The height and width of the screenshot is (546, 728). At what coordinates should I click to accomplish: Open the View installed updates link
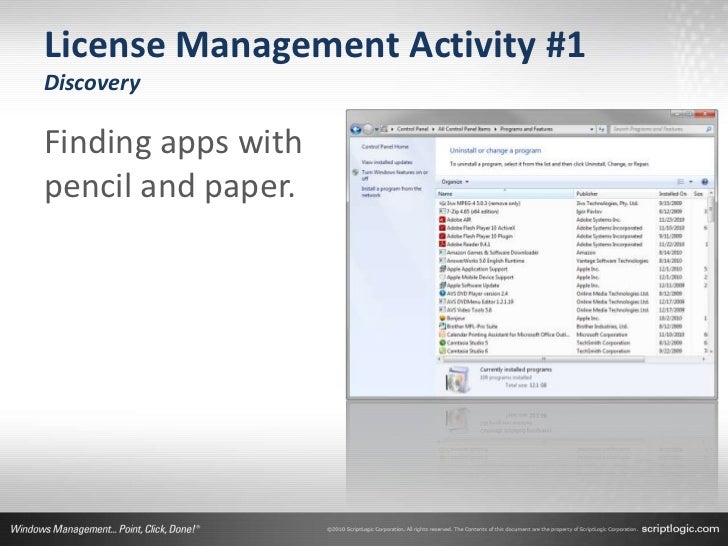[387, 162]
